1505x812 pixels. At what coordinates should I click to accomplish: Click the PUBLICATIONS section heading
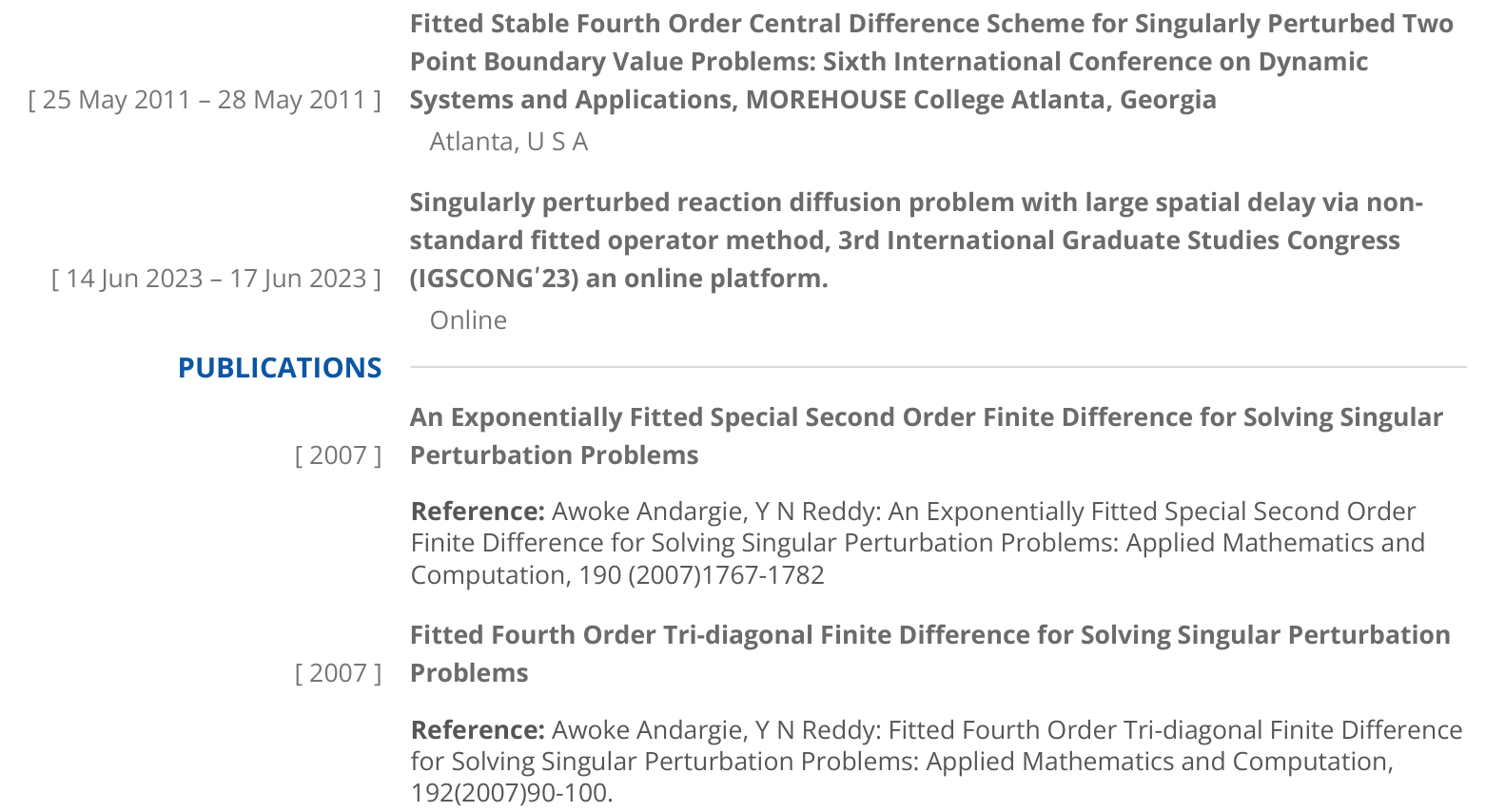[x=280, y=368]
